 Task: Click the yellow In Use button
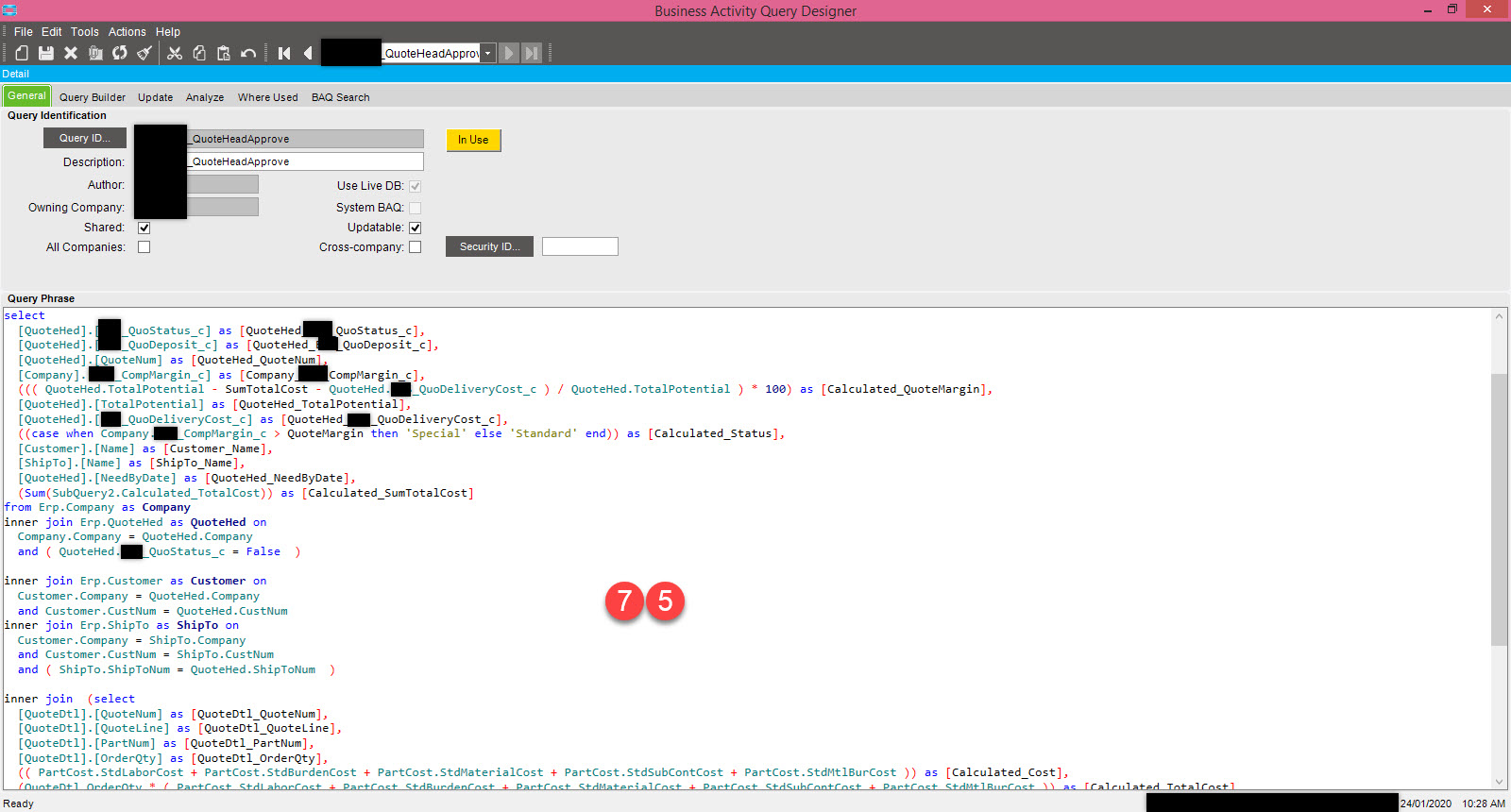tap(473, 140)
